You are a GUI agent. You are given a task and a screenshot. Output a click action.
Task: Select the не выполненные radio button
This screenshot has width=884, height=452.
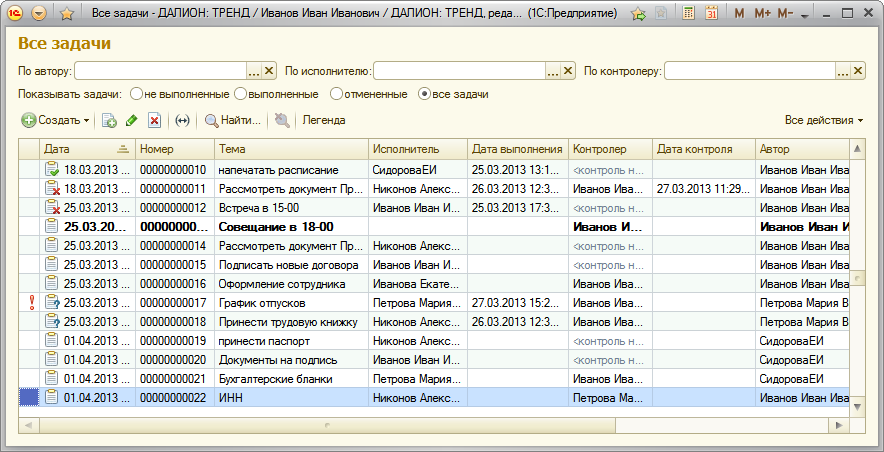pyautogui.click(x=136, y=94)
